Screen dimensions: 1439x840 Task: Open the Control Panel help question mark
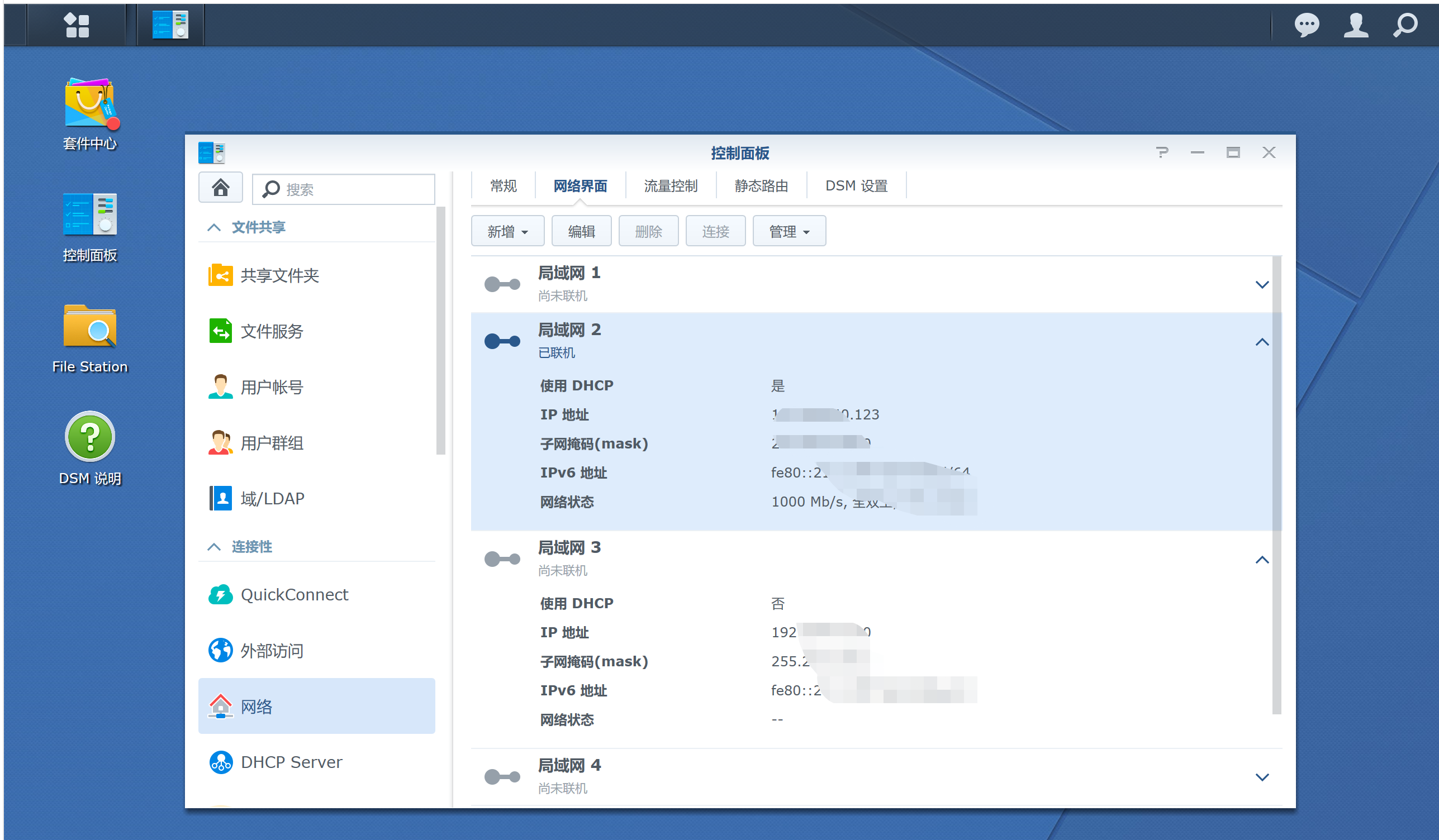click(x=1161, y=153)
